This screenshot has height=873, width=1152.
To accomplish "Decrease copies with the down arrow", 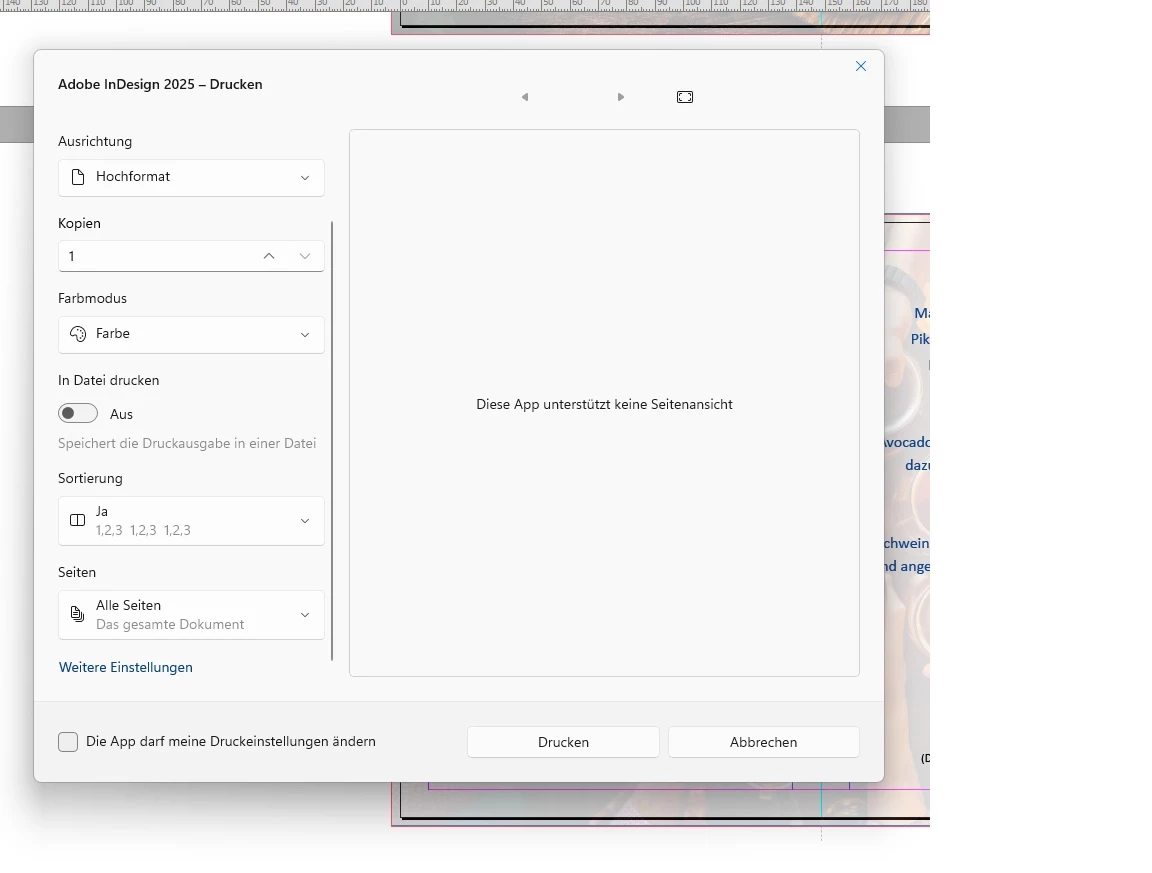I will (x=305, y=256).
